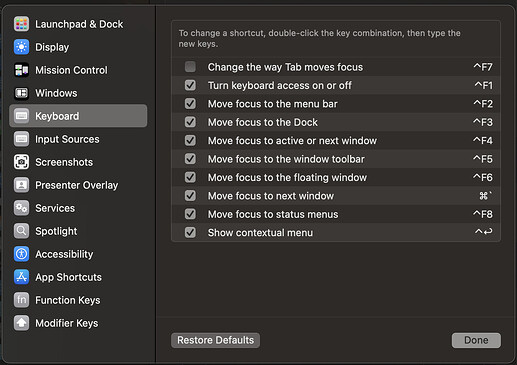Click the ^F3 shortcut key combination
Image resolution: width=517 pixels, height=365 pixels.
tap(483, 122)
